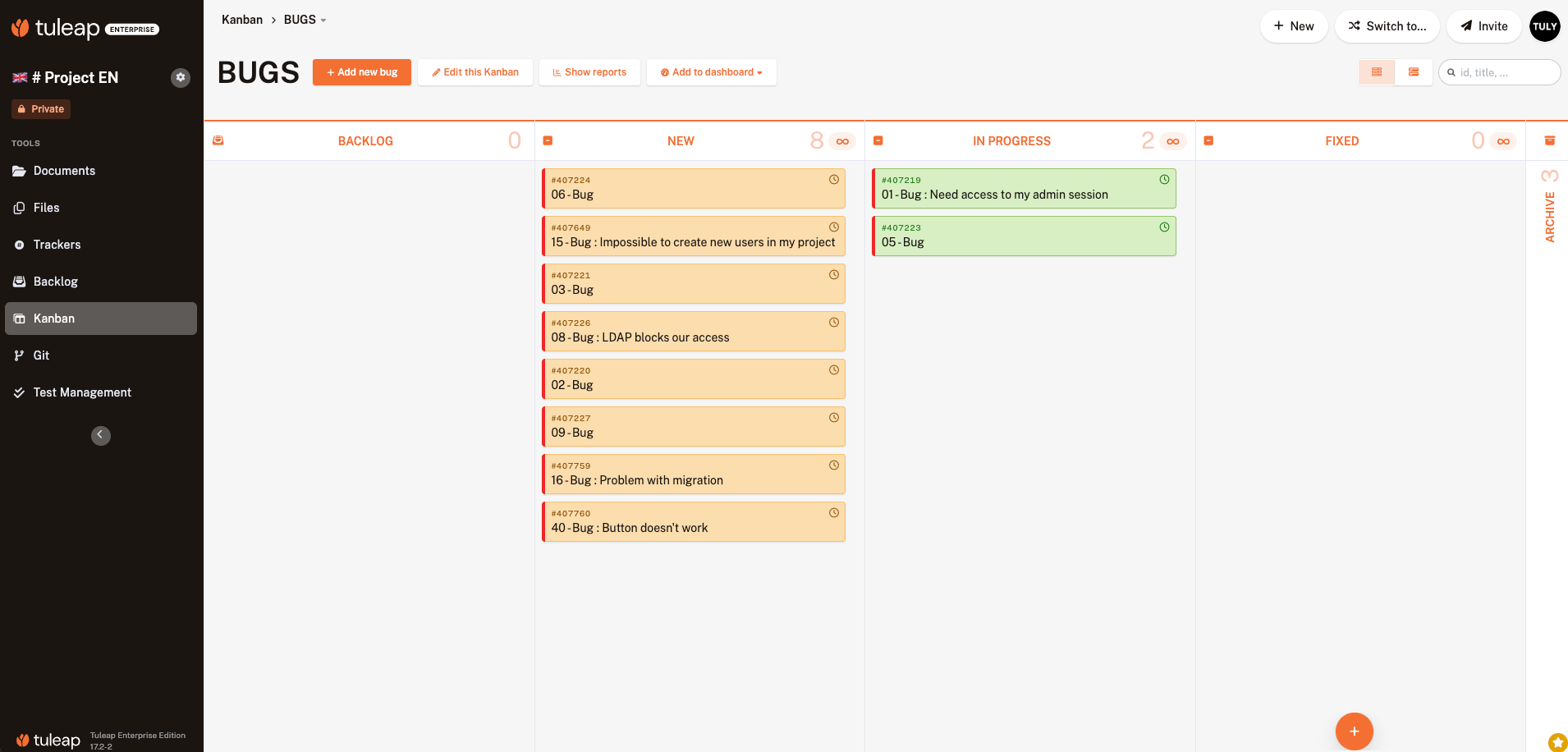Open Test Management in sidebar
This screenshot has height=752, width=1568.
click(82, 392)
